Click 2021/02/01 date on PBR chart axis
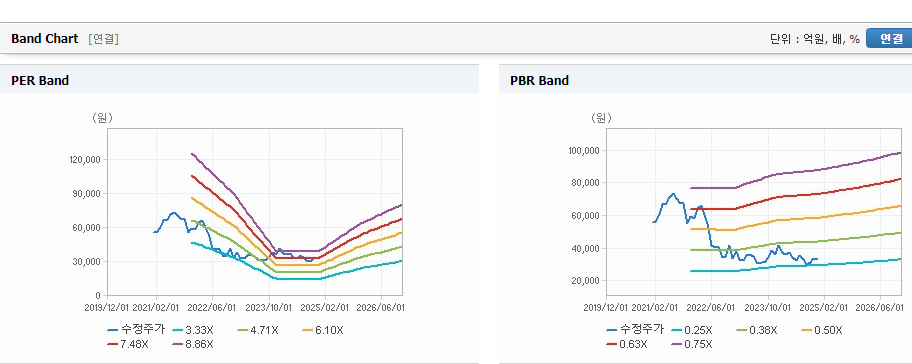Viewport: 912px width, 364px height. click(x=655, y=307)
